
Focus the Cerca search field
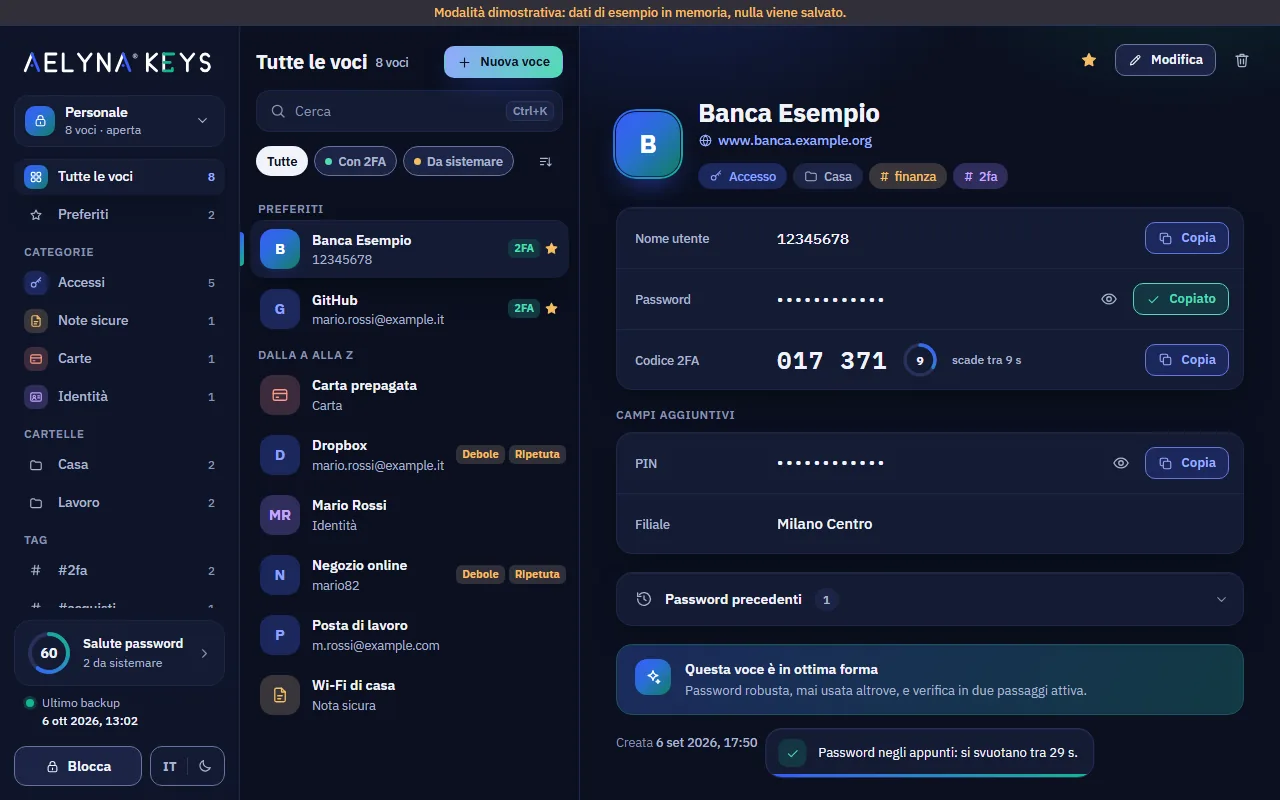pyautogui.click(x=410, y=111)
